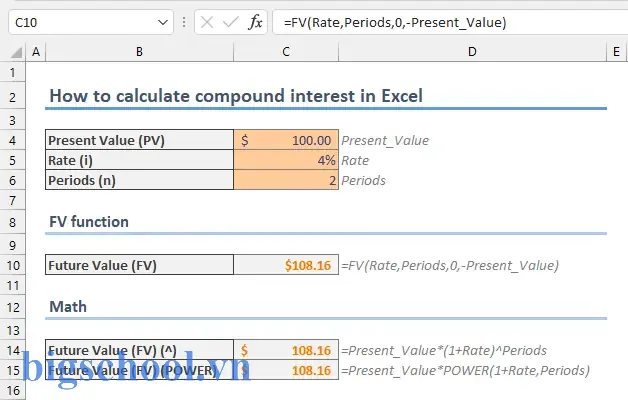
Task: Click the confirm checkmark icon in formula bar
Action: click(x=231, y=22)
